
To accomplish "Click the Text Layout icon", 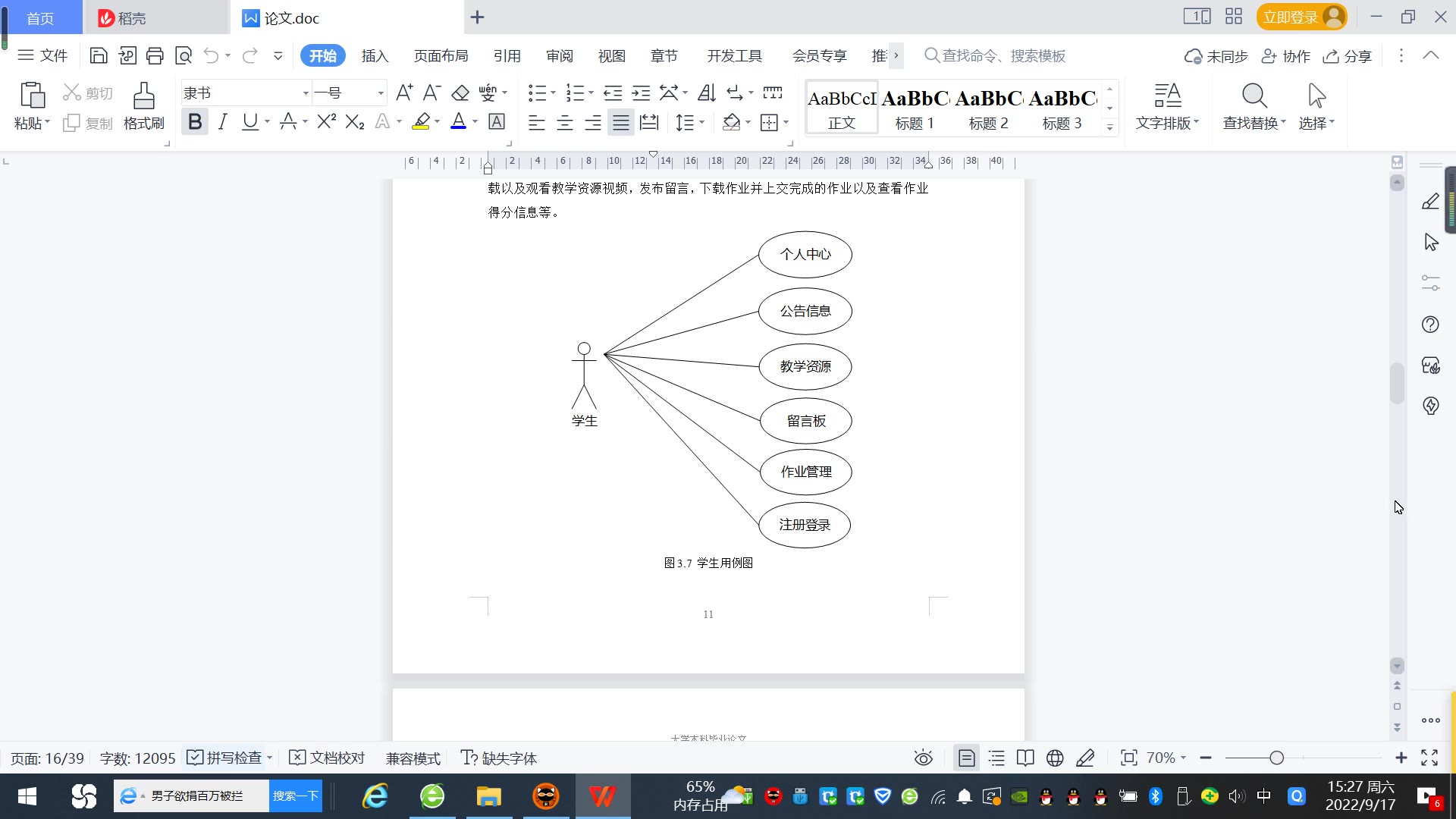I will 1168,96.
